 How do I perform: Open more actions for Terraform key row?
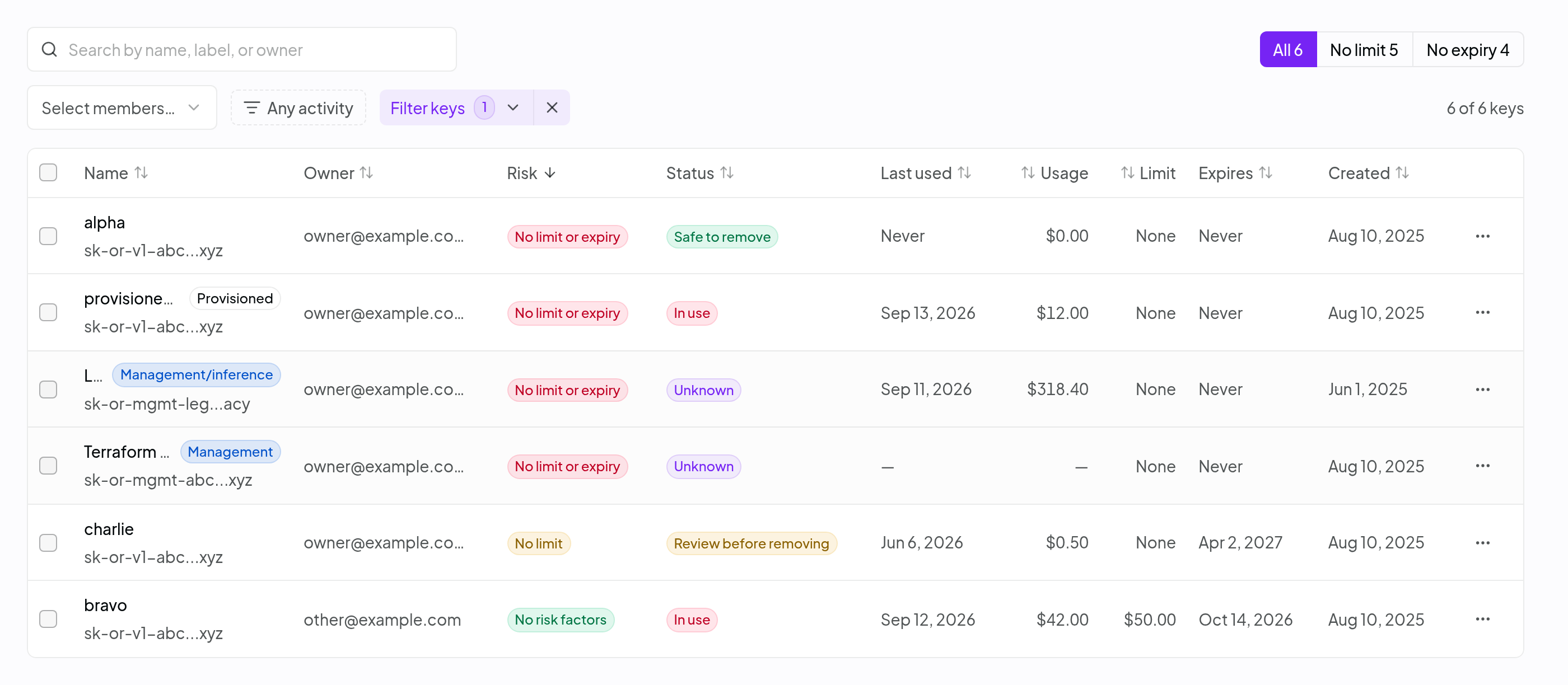coord(1482,466)
